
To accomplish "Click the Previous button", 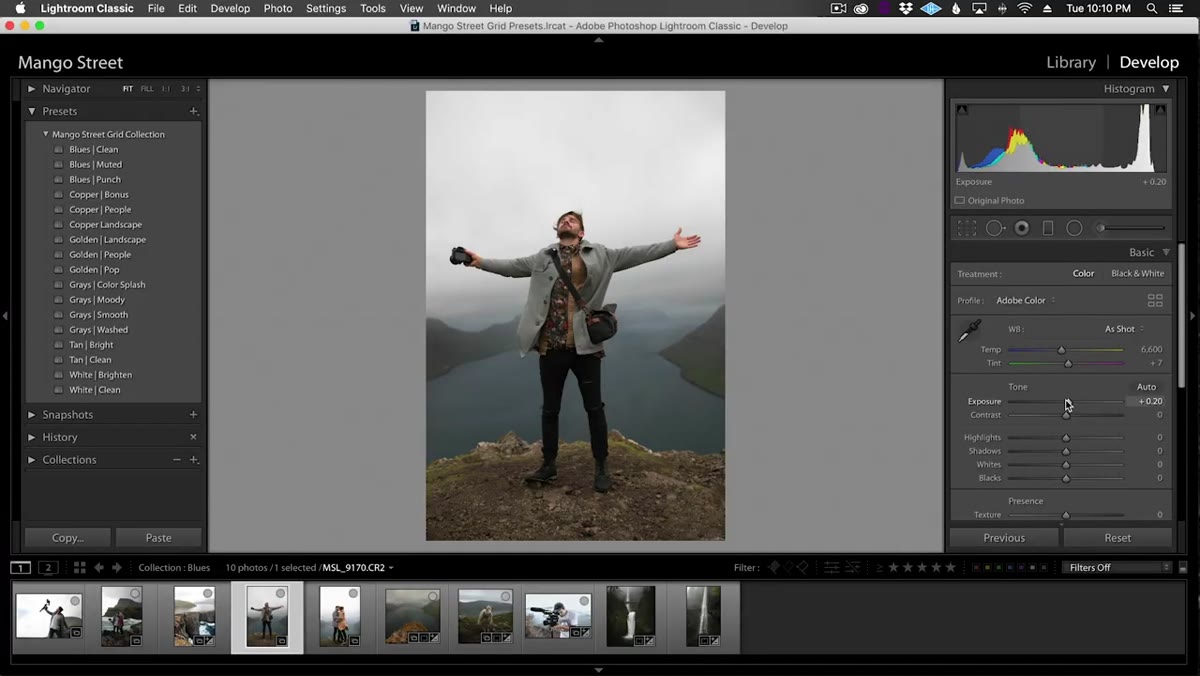I will click(x=1004, y=537).
